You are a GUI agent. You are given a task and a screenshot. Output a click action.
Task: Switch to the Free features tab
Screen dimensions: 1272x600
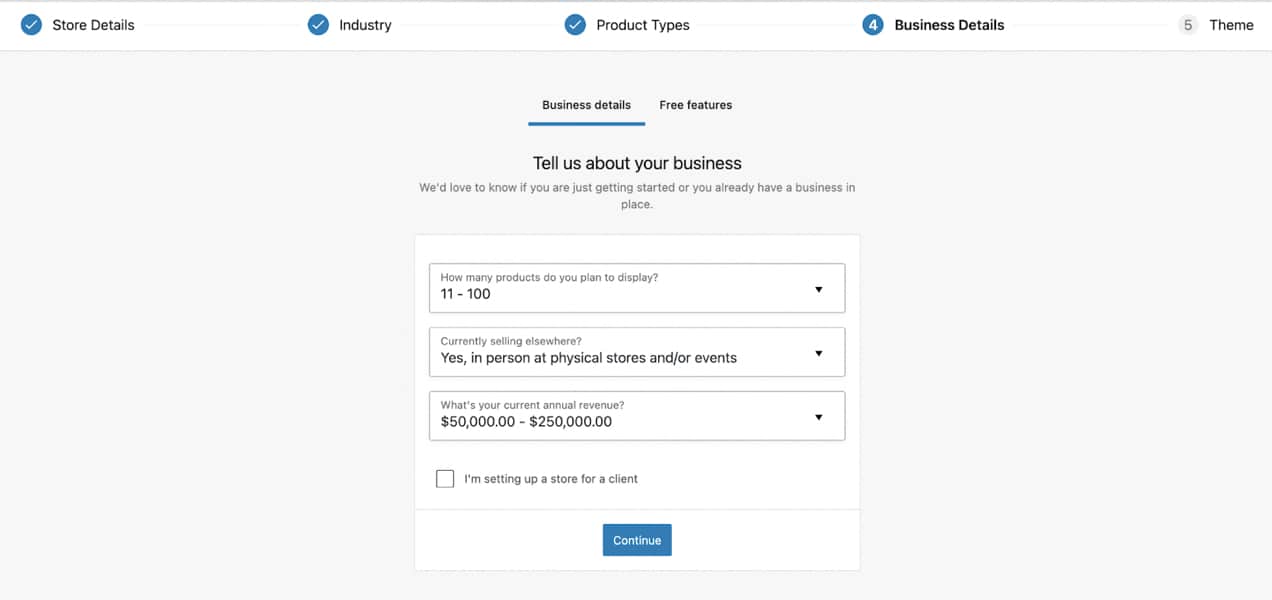[x=695, y=104]
